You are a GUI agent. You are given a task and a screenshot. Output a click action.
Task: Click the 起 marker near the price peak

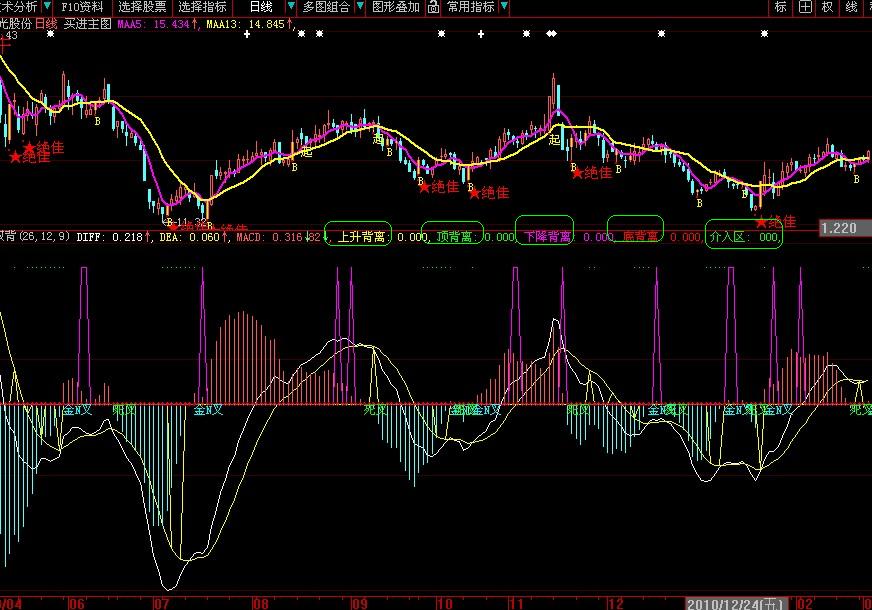pos(555,140)
